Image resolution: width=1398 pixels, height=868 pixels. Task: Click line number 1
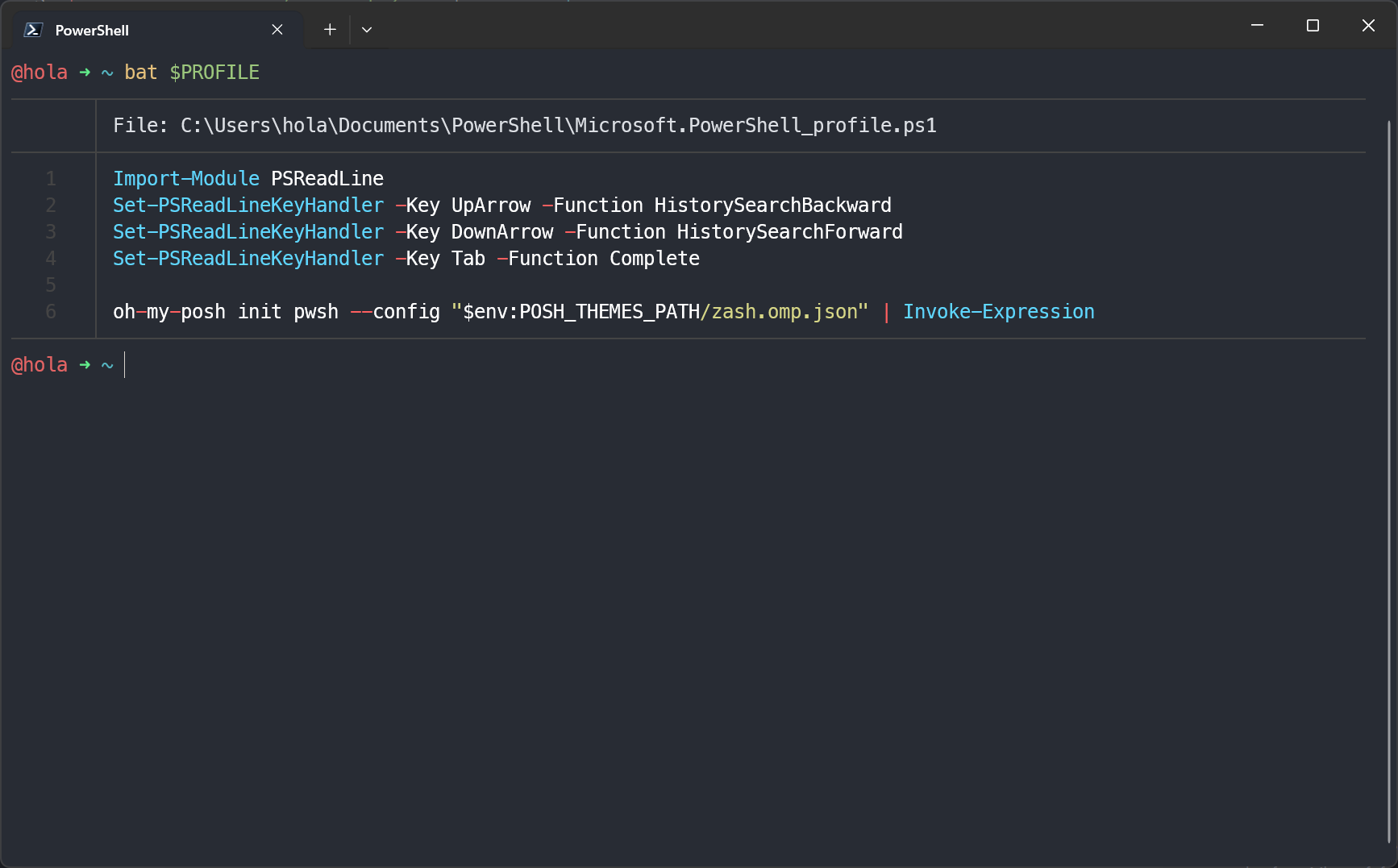pos(51,179)
